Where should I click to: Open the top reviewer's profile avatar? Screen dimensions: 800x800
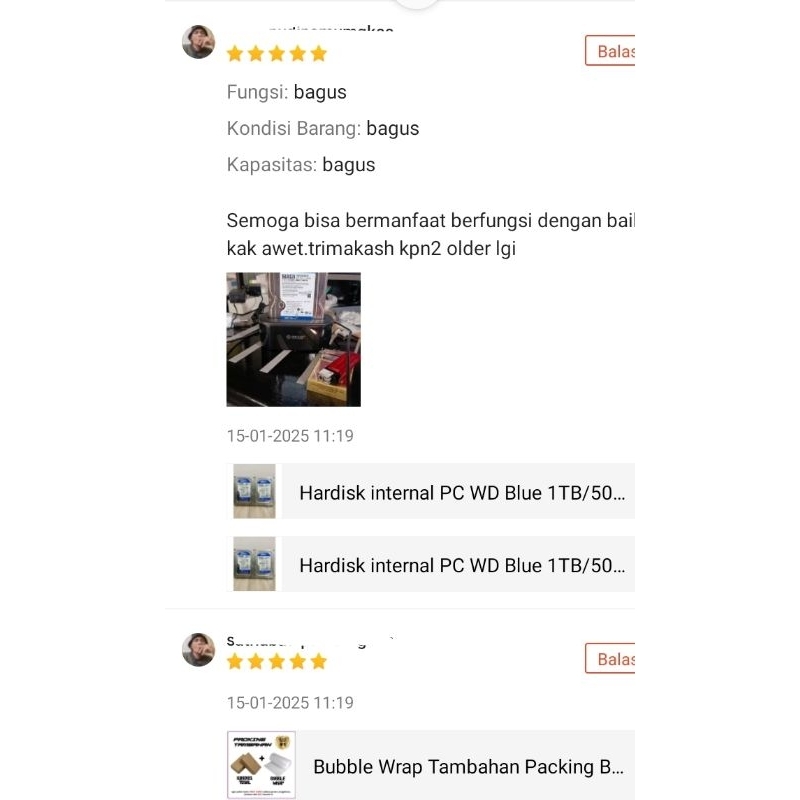point(198,42)
